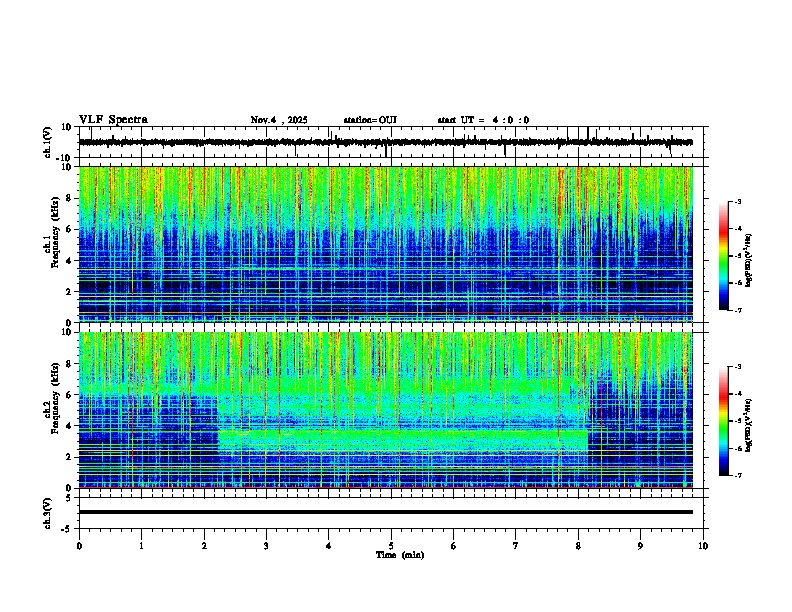Image resolution: width=792 pixels, height=612 pixels.
Task: Click the '6' kHz tick of ch.2 spectrogram
Action: [x=69, y=395]
